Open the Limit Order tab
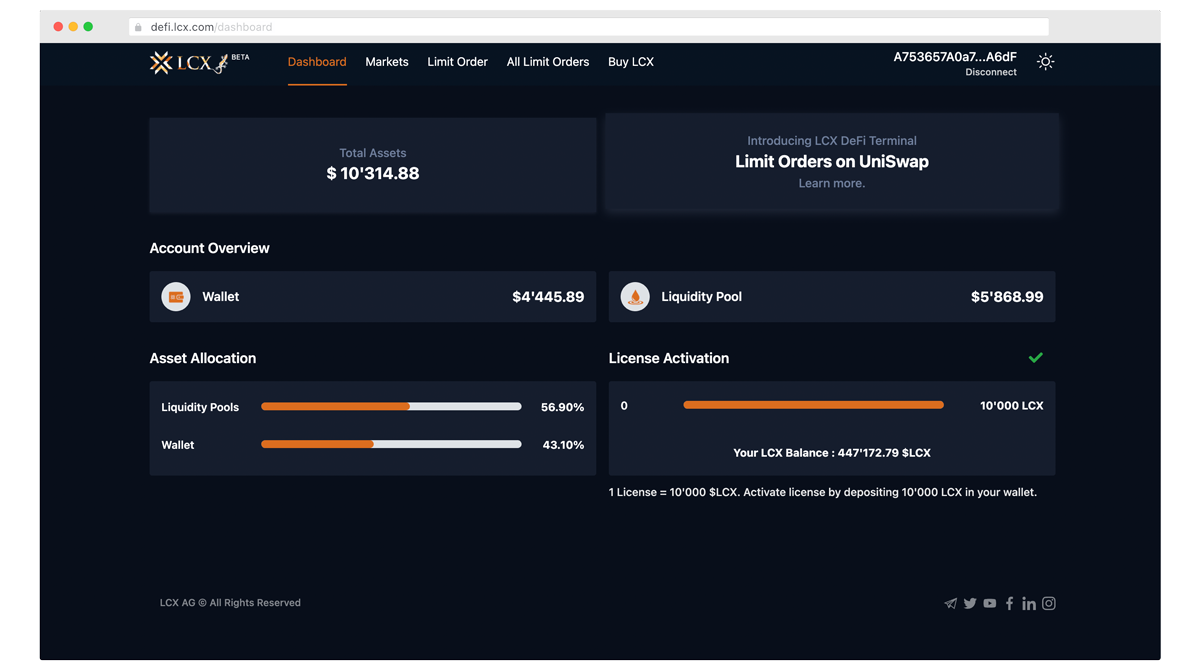 [x=457, y=62]
